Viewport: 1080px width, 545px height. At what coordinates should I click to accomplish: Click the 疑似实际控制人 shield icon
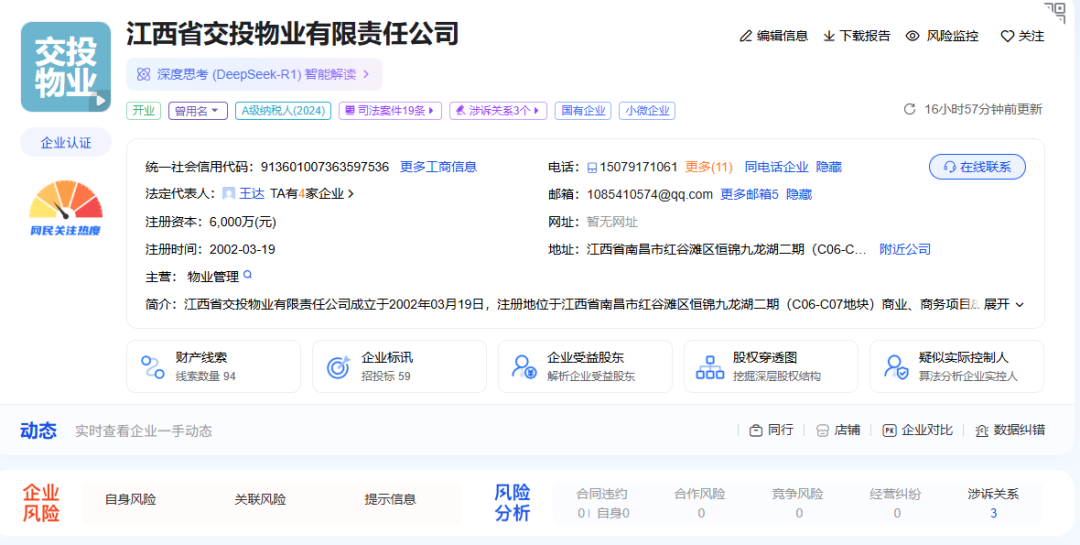click(896, 367)
